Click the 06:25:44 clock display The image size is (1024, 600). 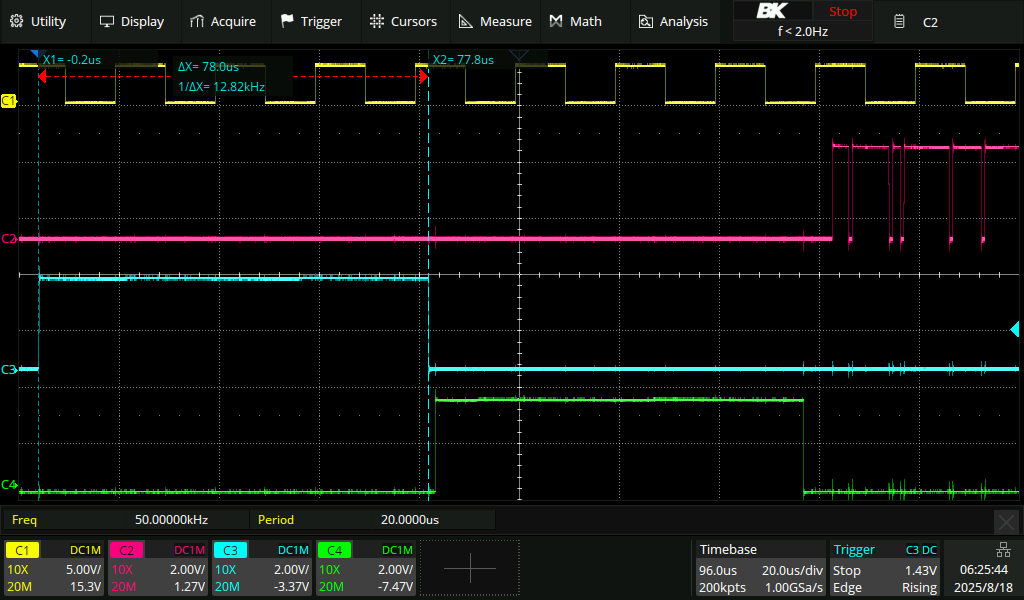point(984,570)
